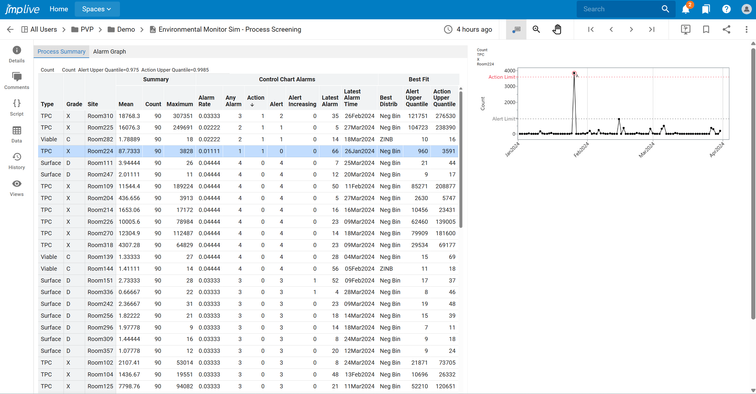Select the Room111 Surface row

(248, 163)
